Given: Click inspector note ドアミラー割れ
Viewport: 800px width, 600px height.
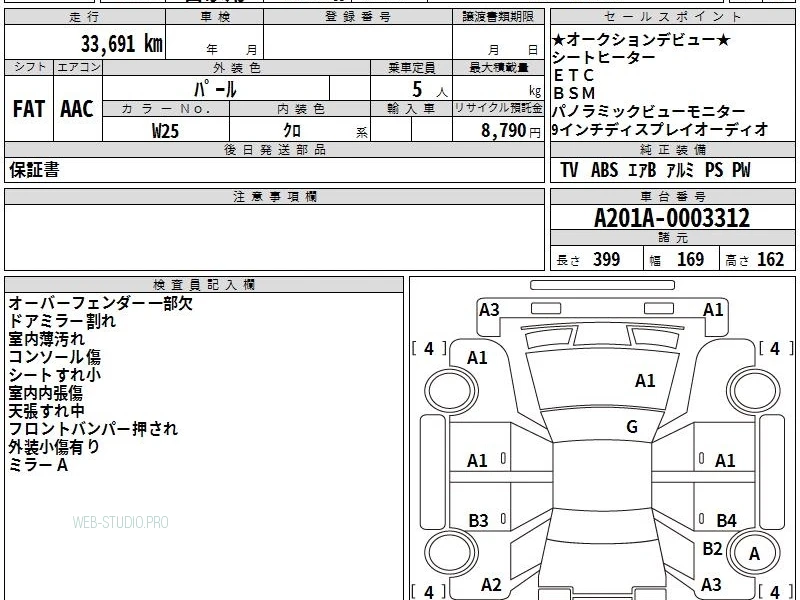Looking at the screenshot, I should [x=62, y=321].
